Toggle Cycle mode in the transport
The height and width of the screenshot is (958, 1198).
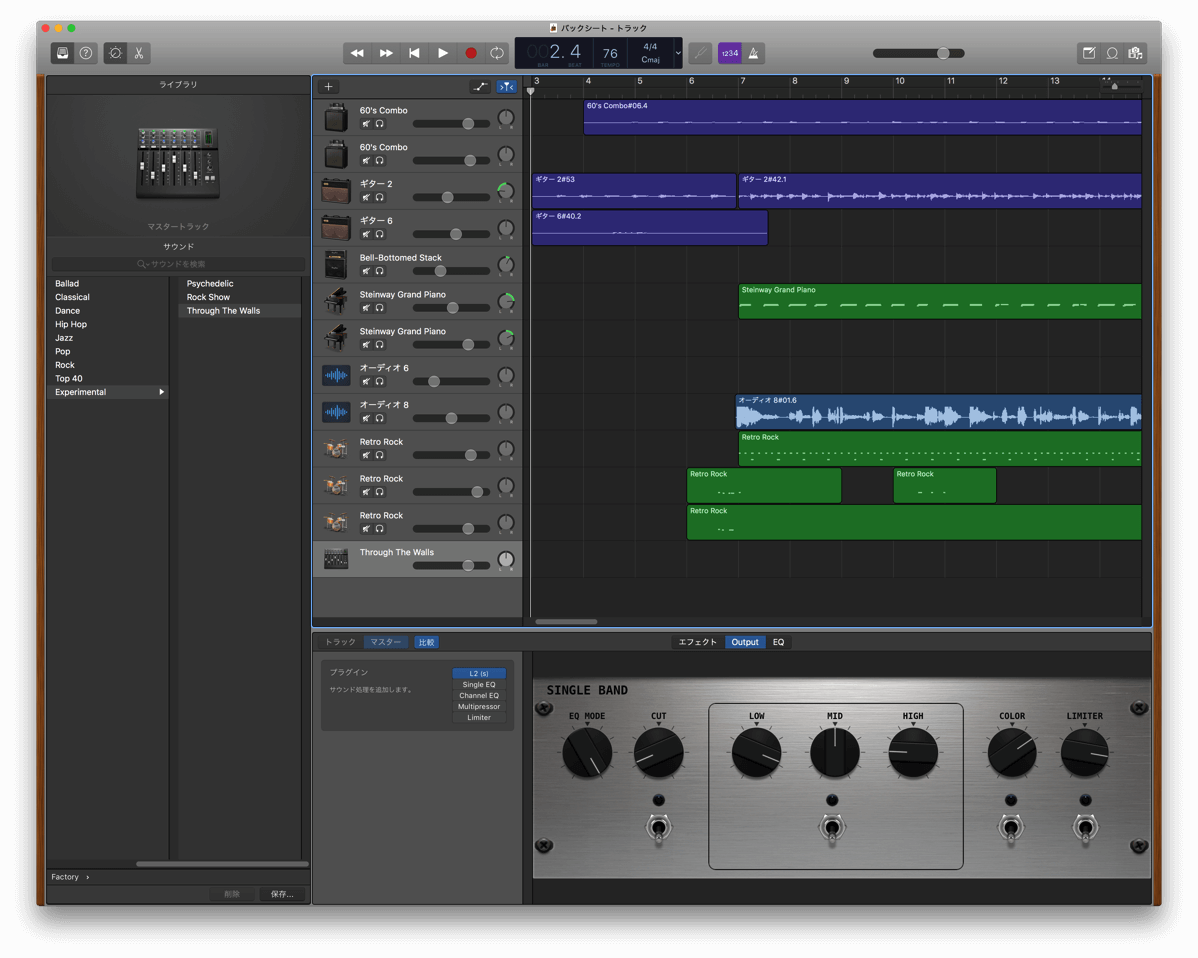(x=497, y=53)
